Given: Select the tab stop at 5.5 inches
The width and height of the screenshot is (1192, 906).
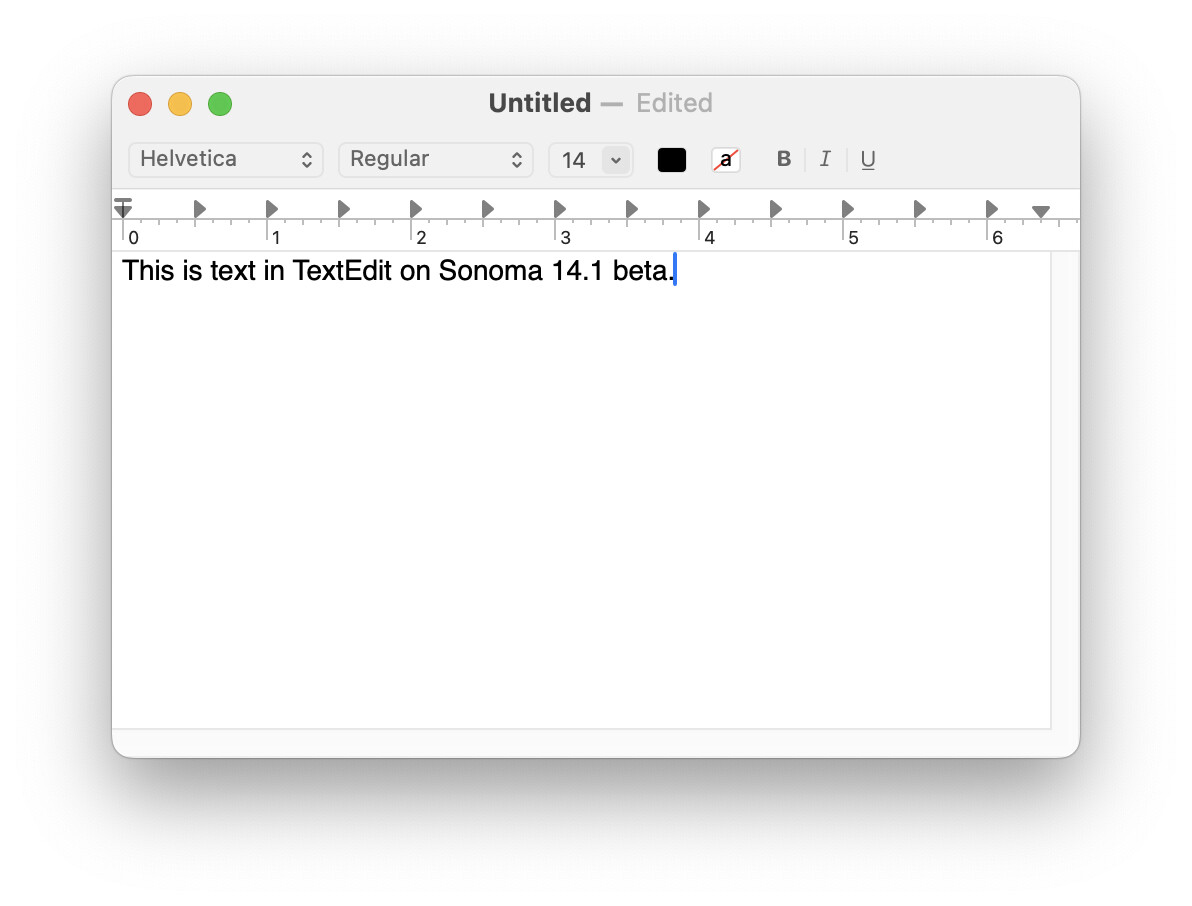Looking at the screenshot, I should point(919,209).
